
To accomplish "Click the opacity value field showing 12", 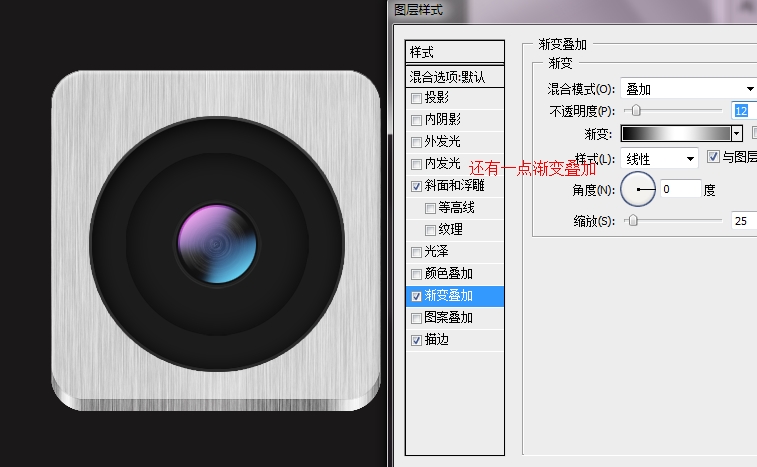I will coord(743,110).
